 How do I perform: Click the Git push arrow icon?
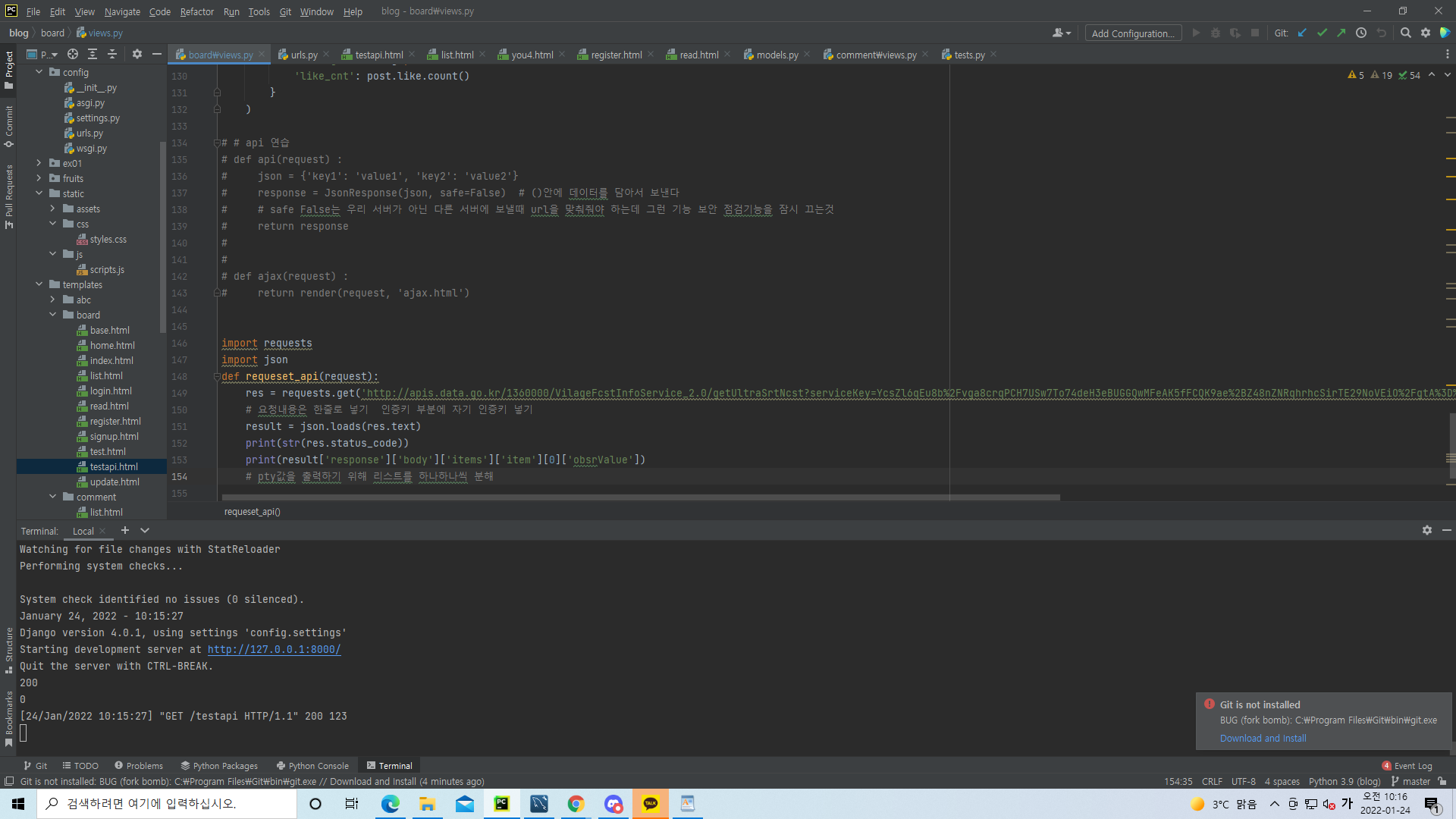pos(1341,33)
